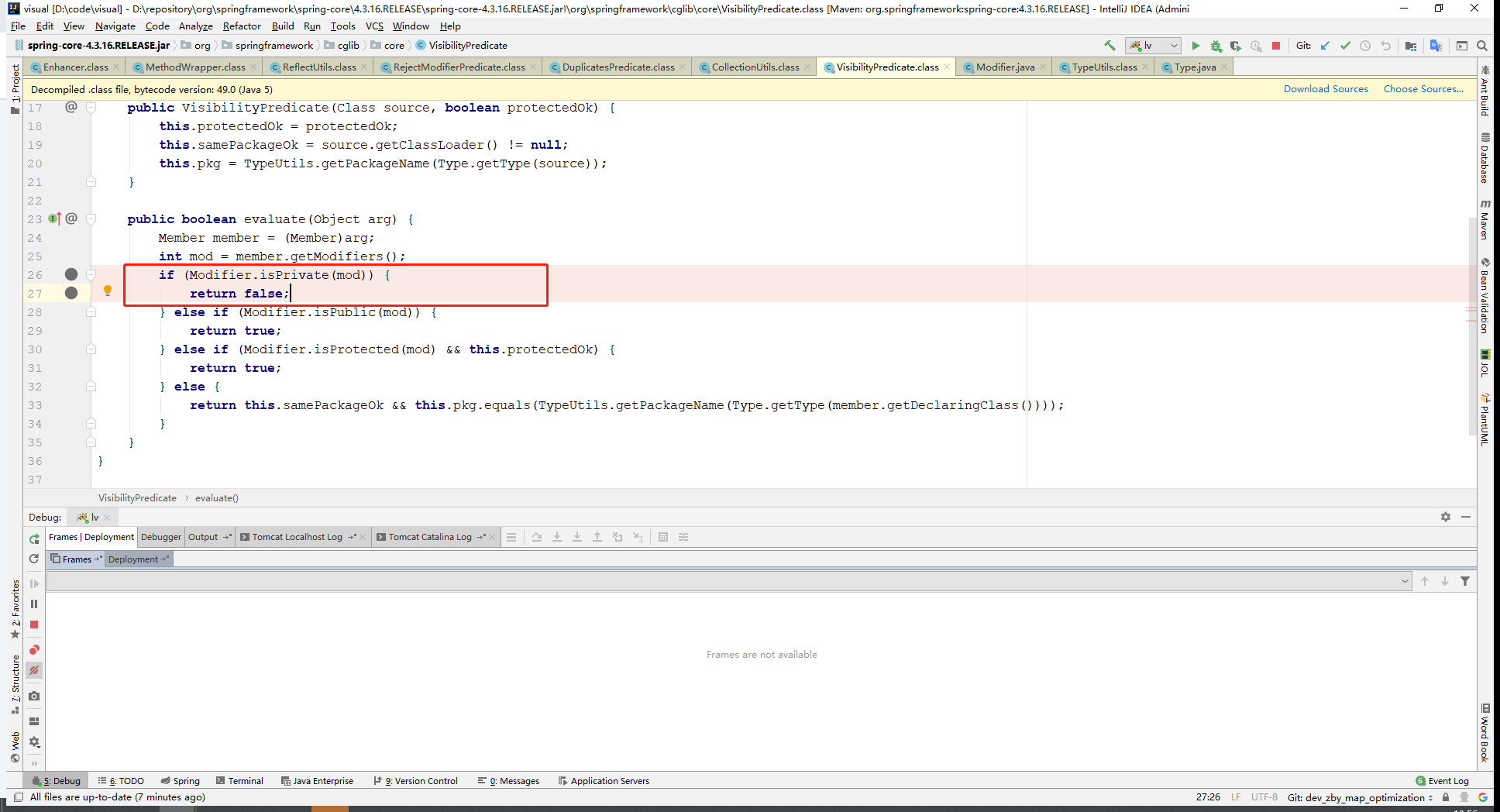
Task: Click Download Sources link
Action: (1326, 89)
